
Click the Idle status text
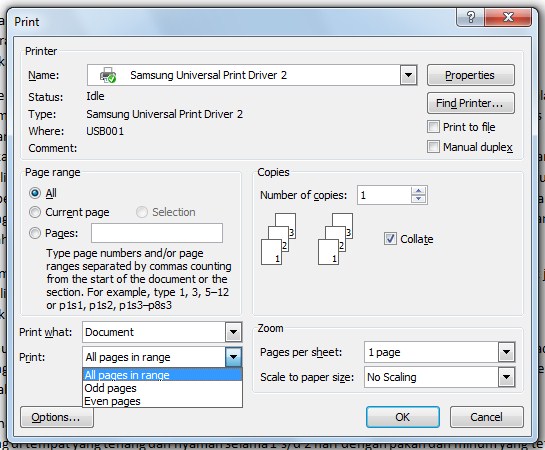click(95, 96)
